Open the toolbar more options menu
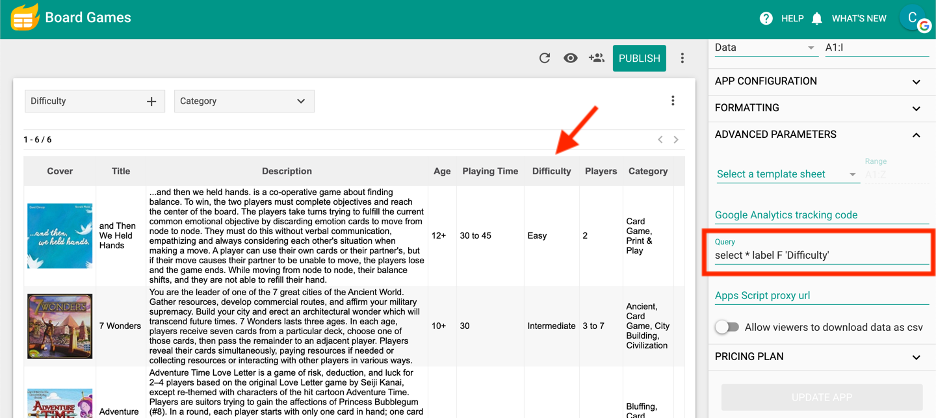The width and height of the screenshot is (936, 418). (682, 58)
